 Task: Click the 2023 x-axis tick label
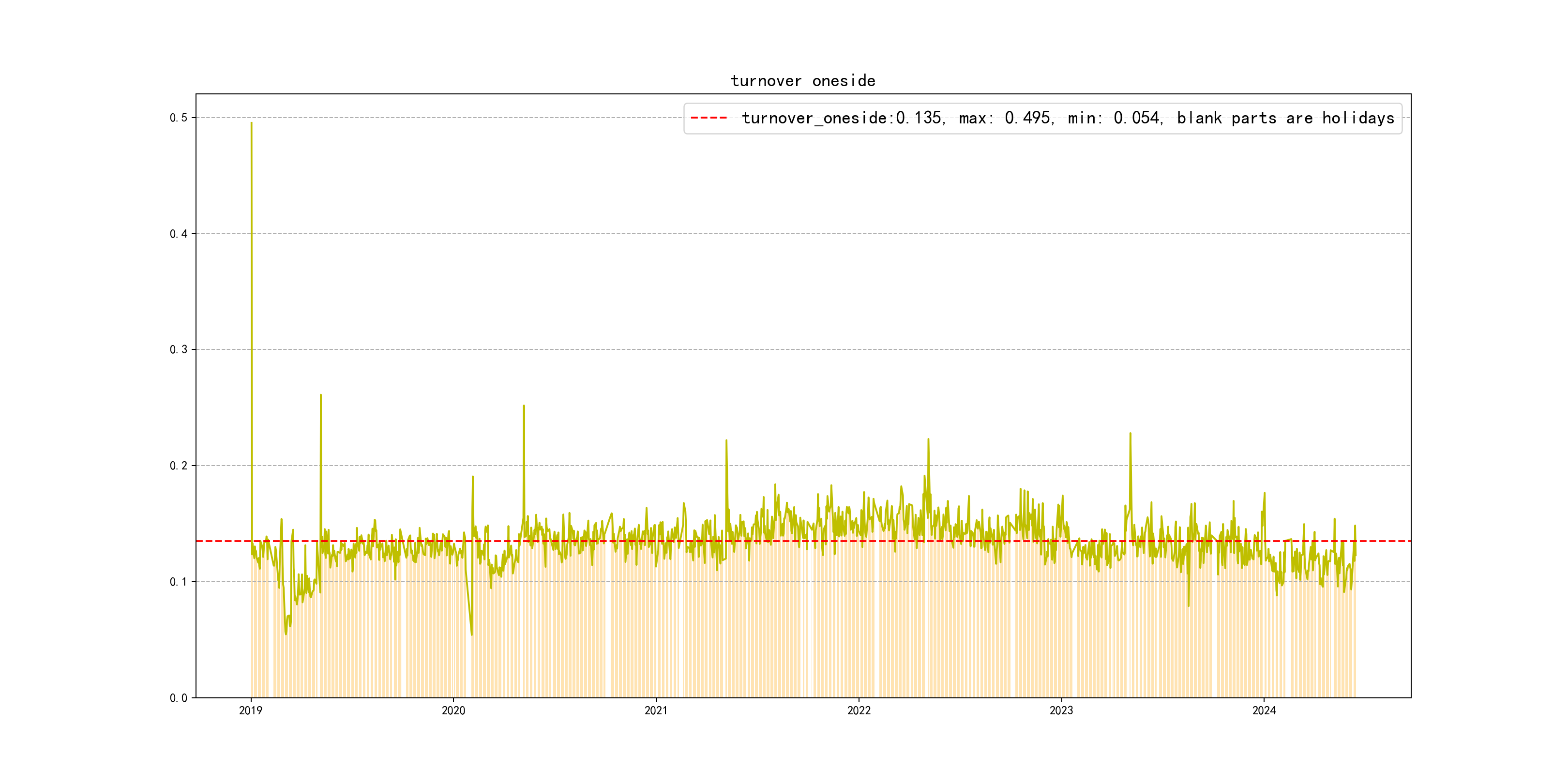pos(1061,710)
